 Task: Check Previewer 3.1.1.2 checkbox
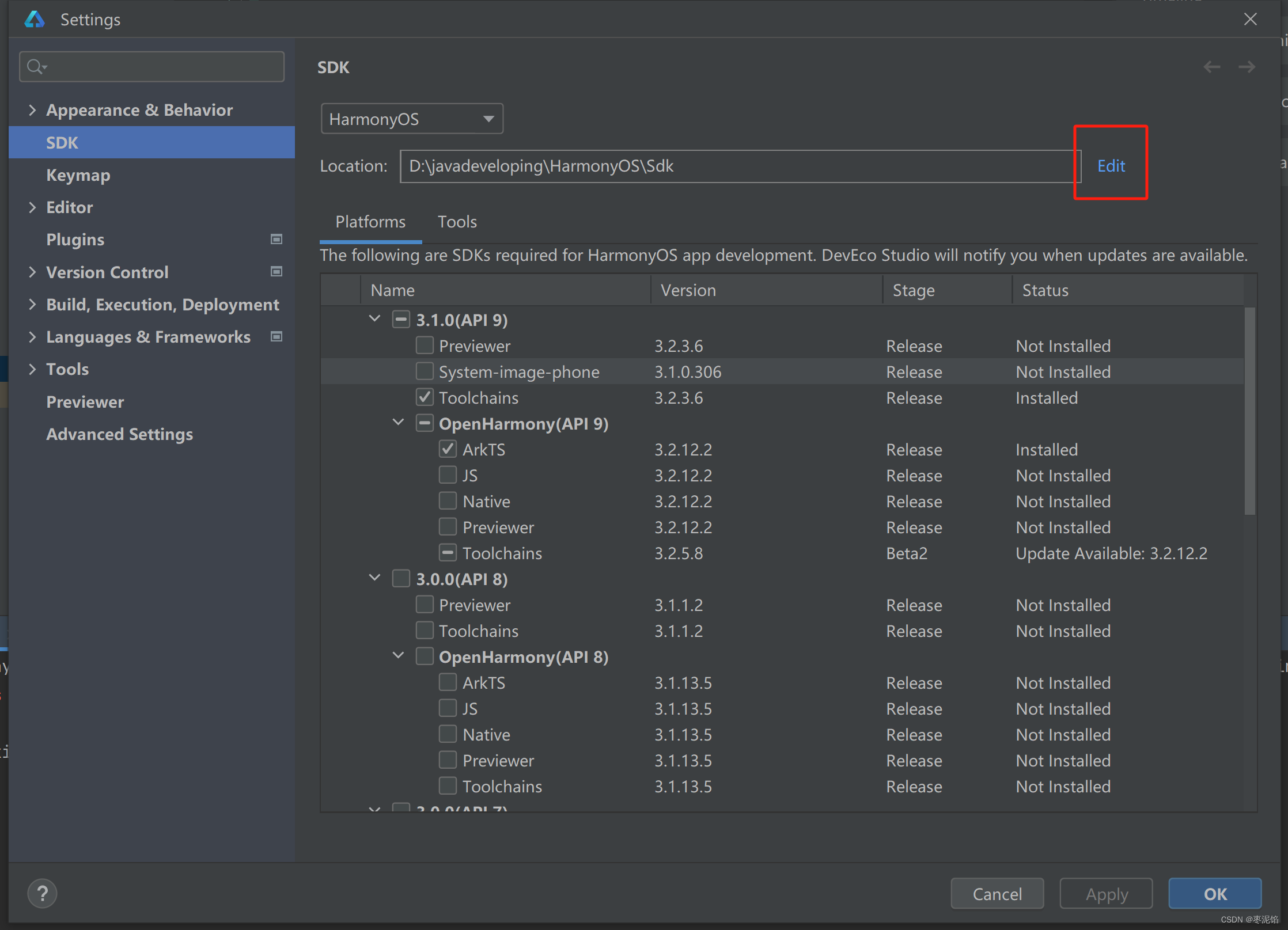pos(425,604)
